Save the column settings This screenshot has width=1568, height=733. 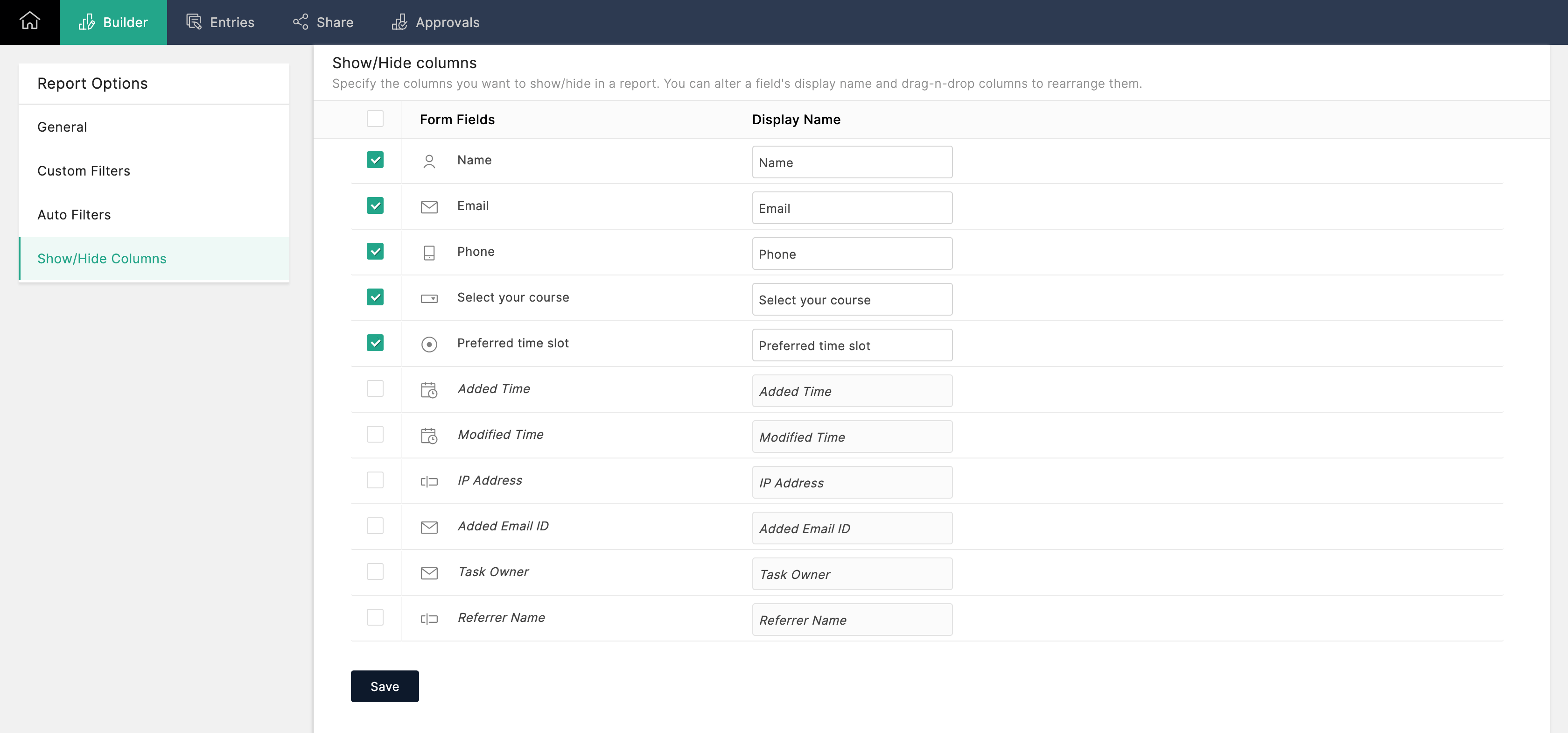[385, 686]
